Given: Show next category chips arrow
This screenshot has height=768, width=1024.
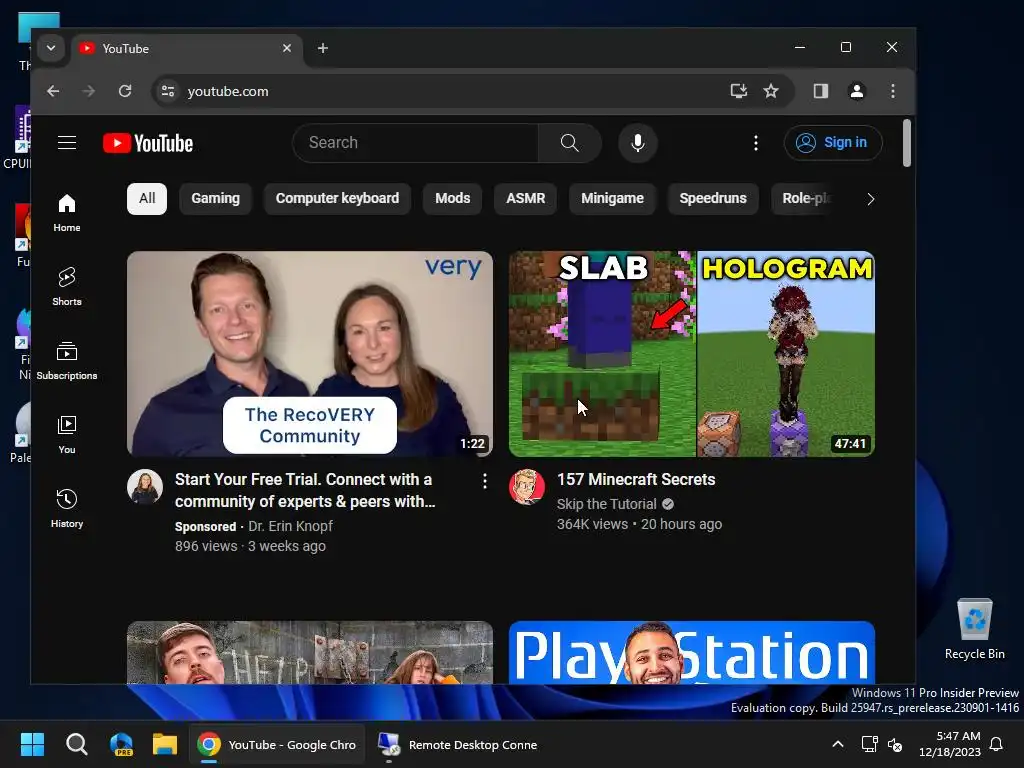Looking at the screenshot, I should point(871,199).
